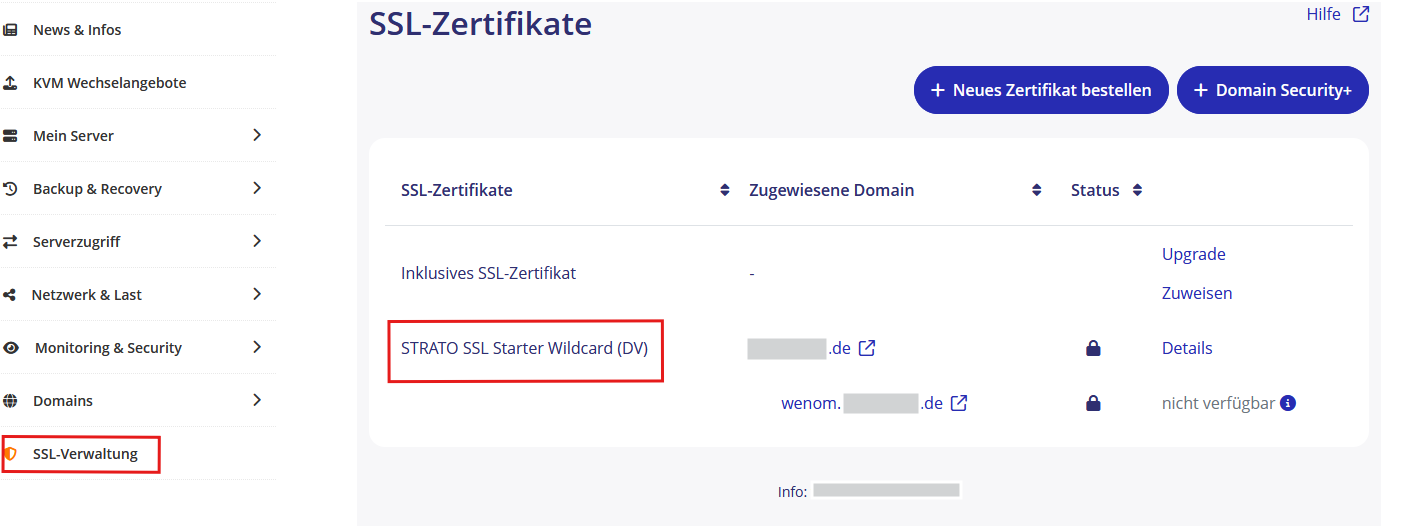Click the Netzwerk & Last share icon
1412x526 pixels.
[x=10, y=295]
